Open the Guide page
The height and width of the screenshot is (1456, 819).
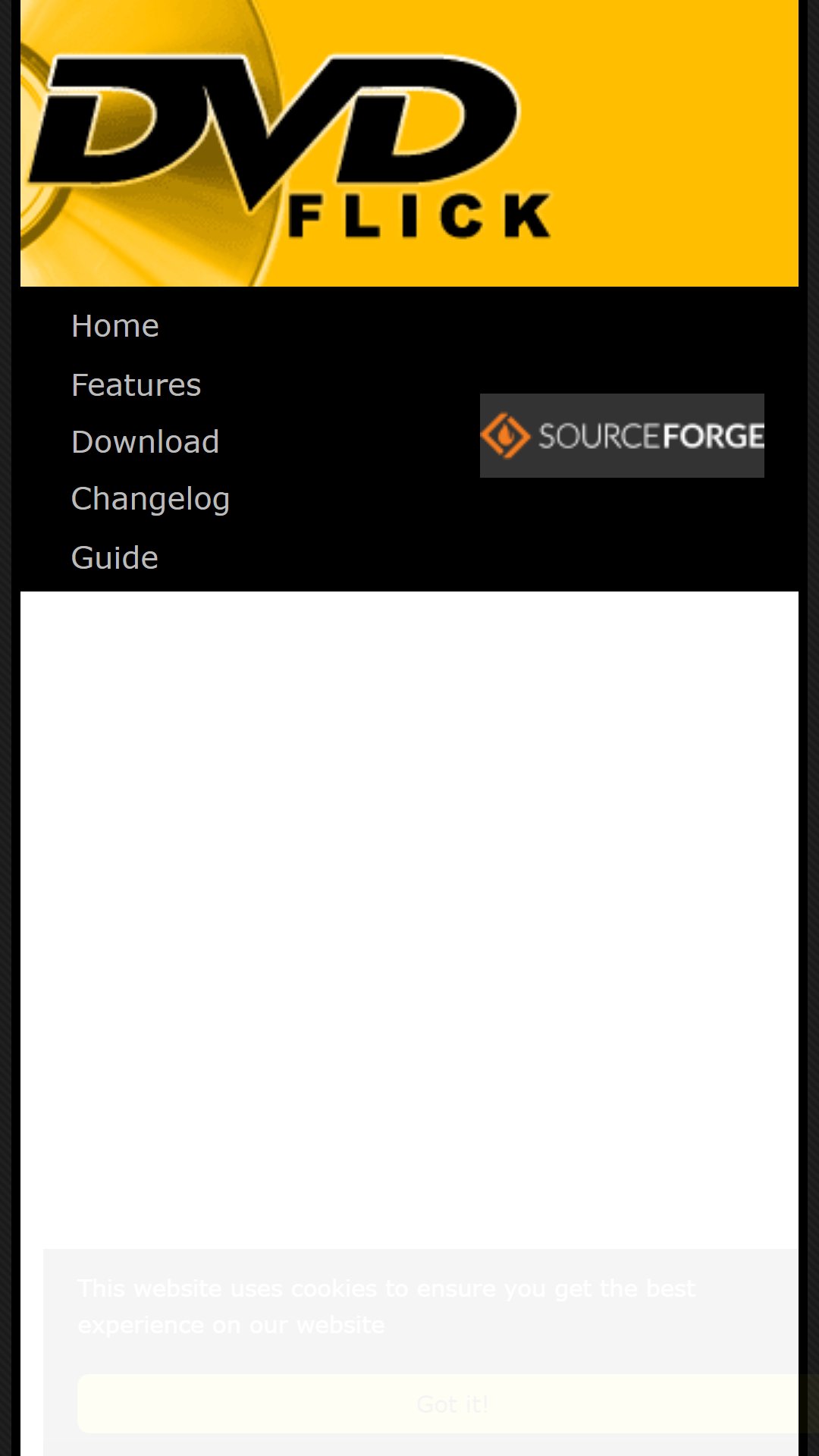[x=115, y=558]
